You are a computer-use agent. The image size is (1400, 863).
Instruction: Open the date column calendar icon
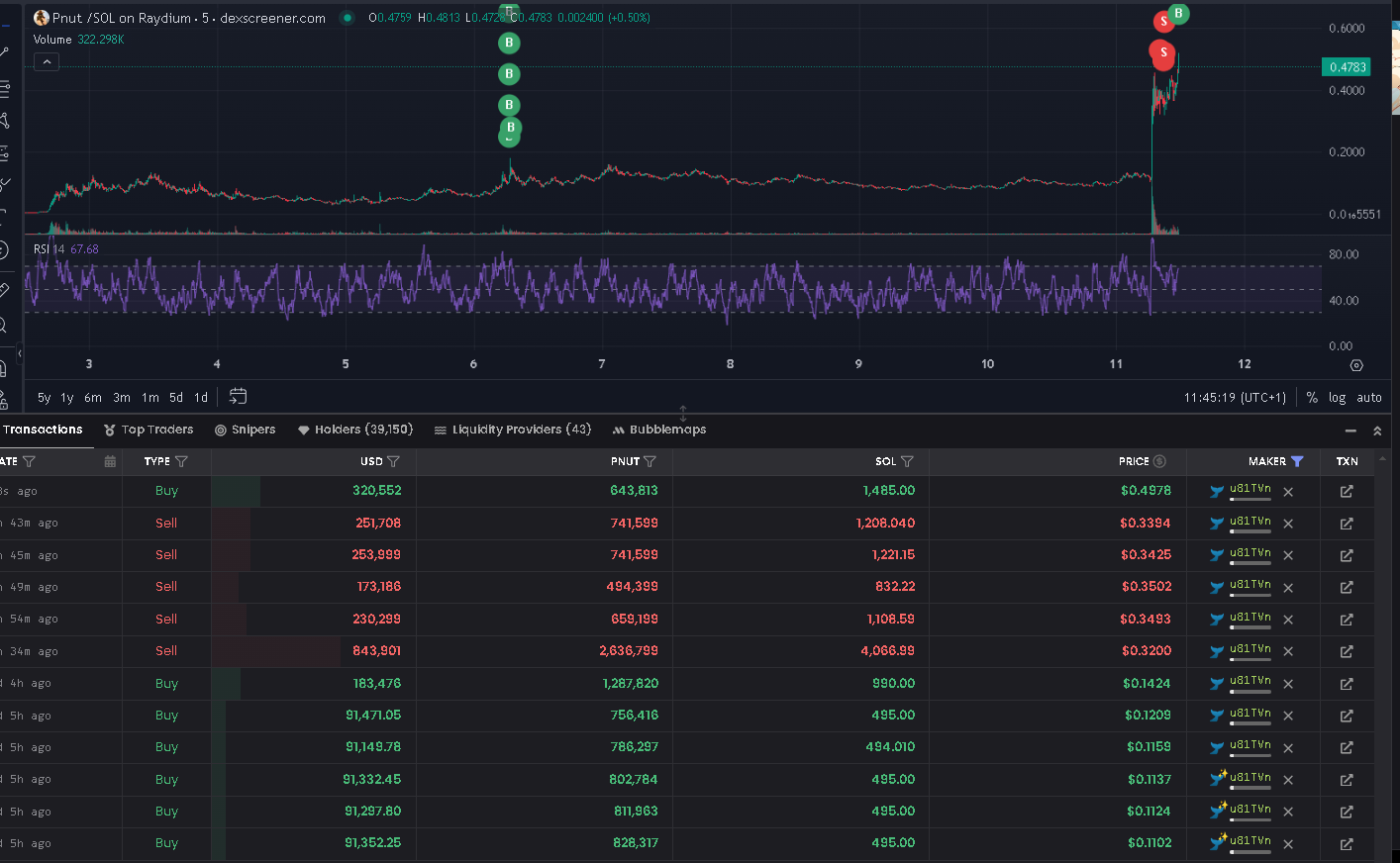pyautogui.click(x=110, y=461)
